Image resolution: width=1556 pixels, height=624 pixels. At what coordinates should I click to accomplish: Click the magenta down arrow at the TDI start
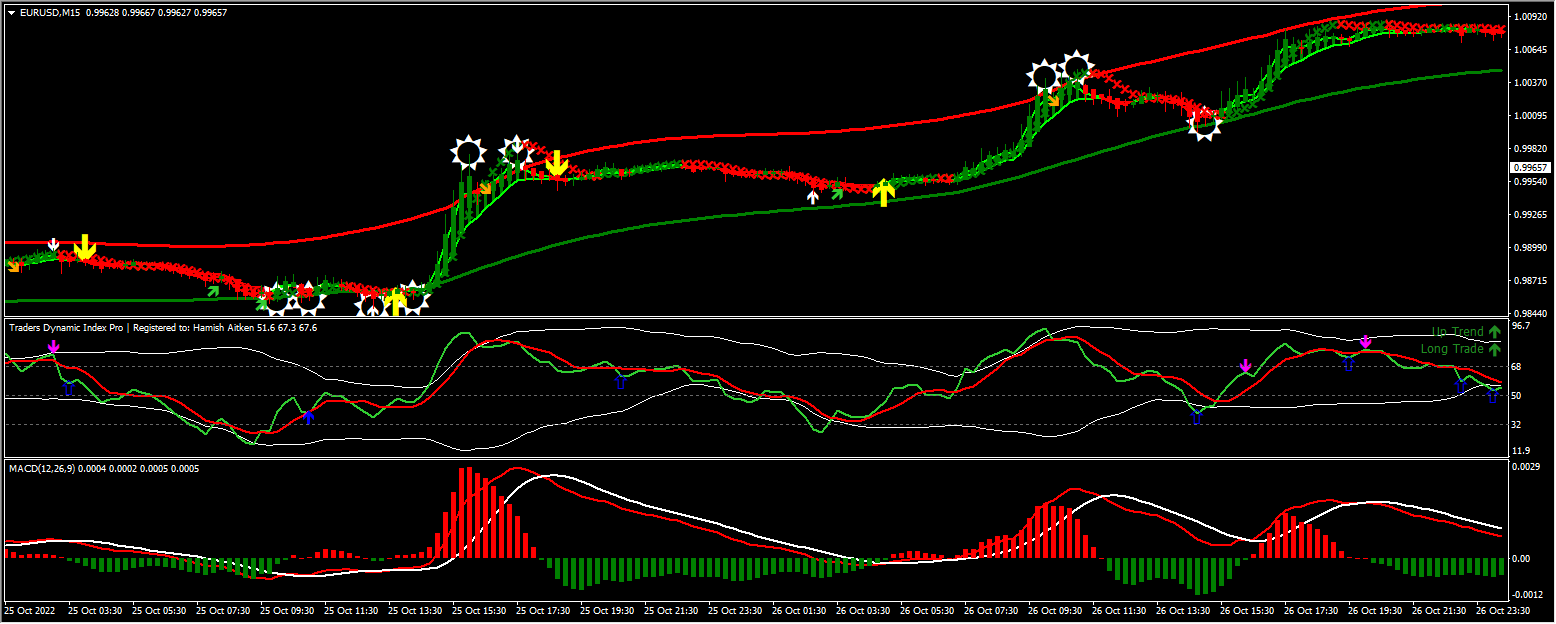[53, 345]
